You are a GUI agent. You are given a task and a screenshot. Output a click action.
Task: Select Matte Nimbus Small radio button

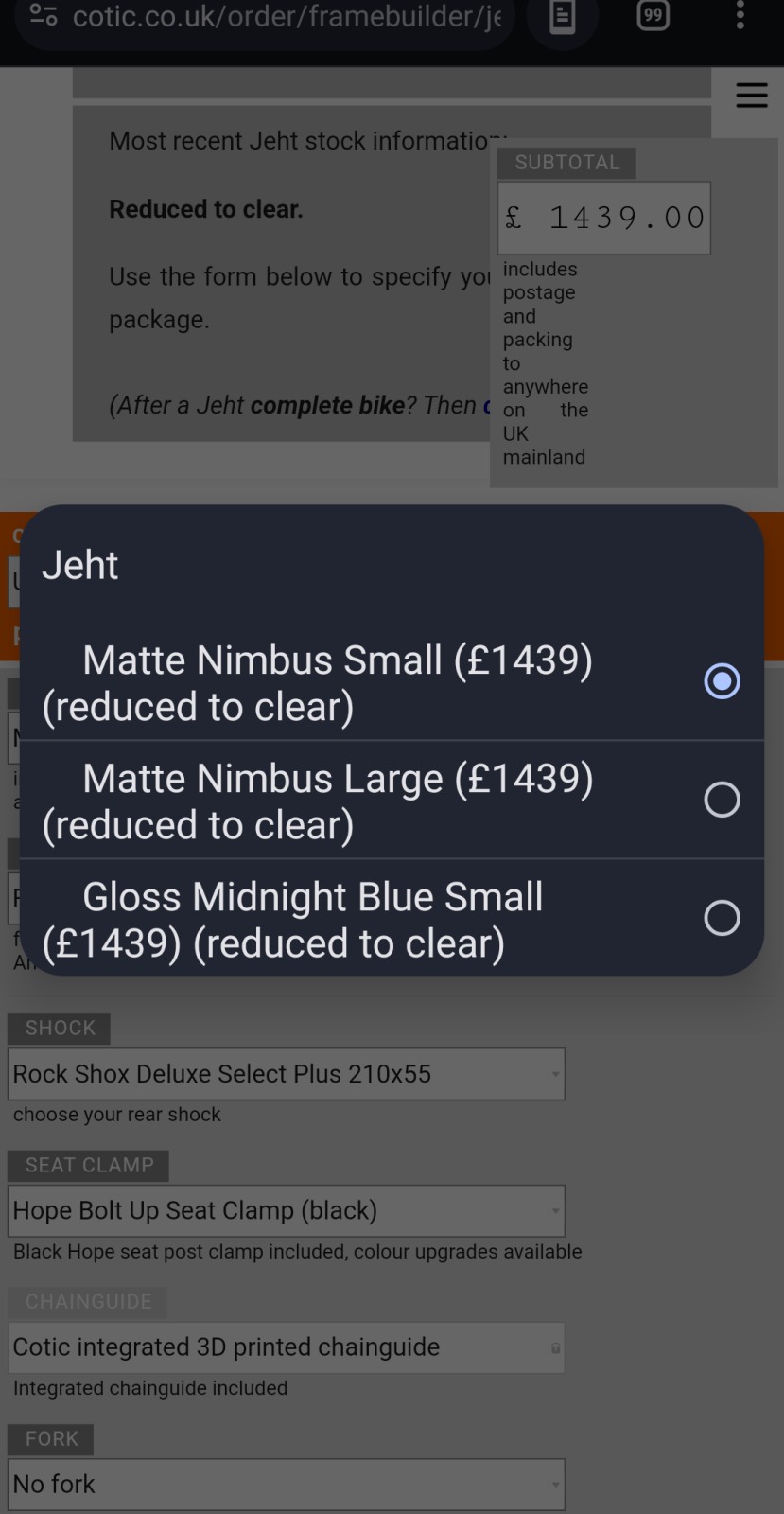pyautogui.click(x=722, y=681)
